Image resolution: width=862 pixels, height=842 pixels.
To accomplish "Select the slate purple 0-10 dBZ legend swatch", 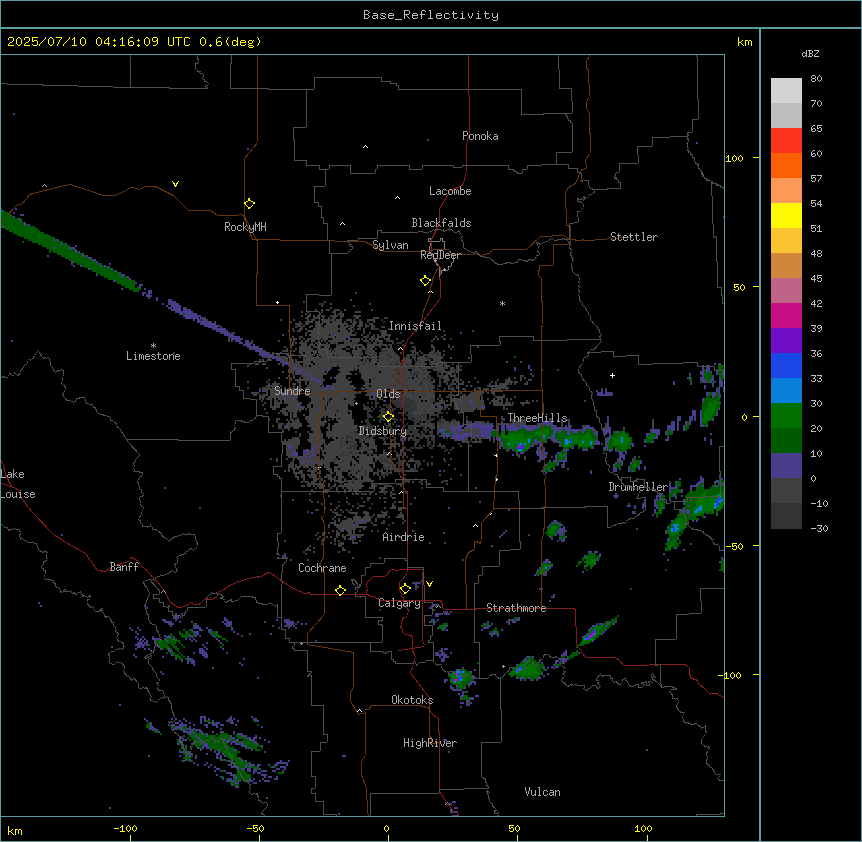I will pyautogui.click(x=786, y=466).
